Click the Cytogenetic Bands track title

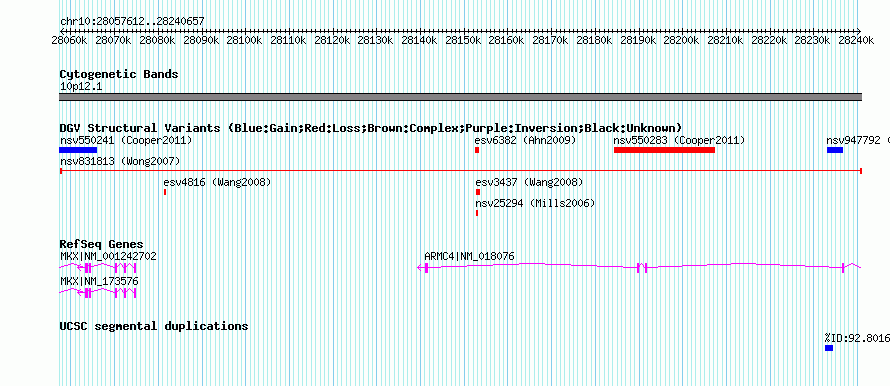point(119,74)
